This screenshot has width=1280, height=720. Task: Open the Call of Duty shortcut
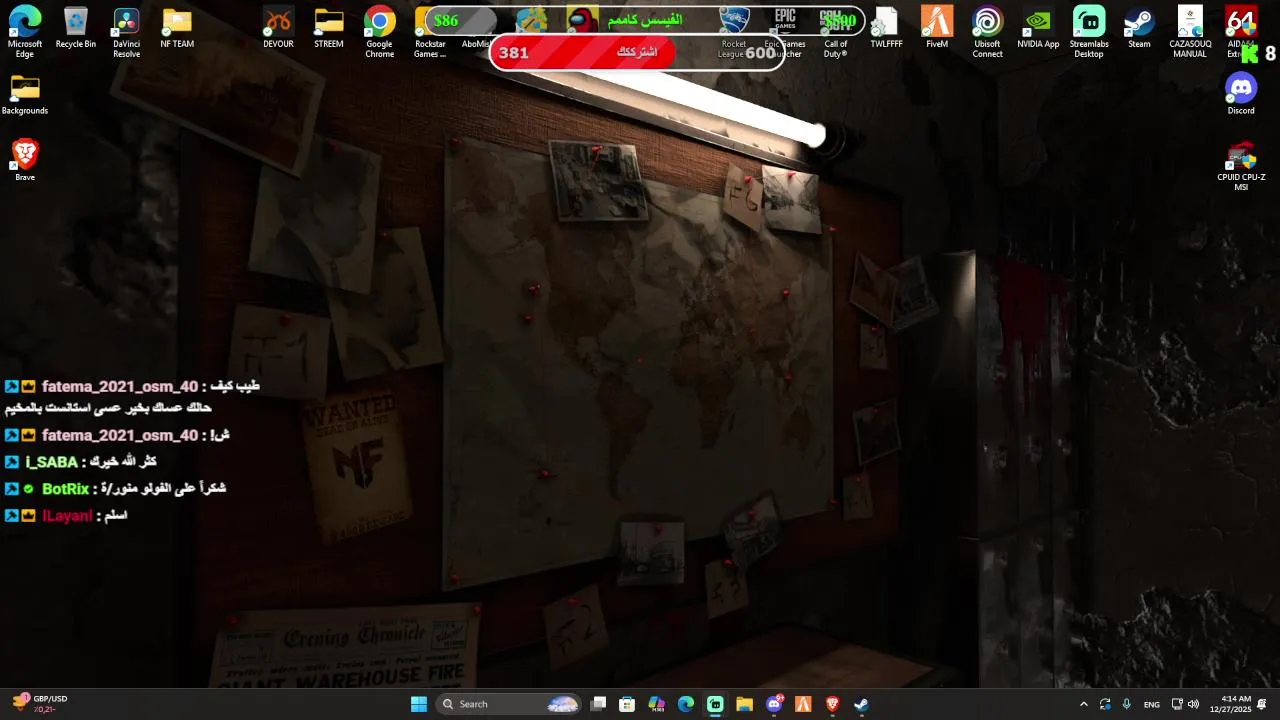(836, 32)
